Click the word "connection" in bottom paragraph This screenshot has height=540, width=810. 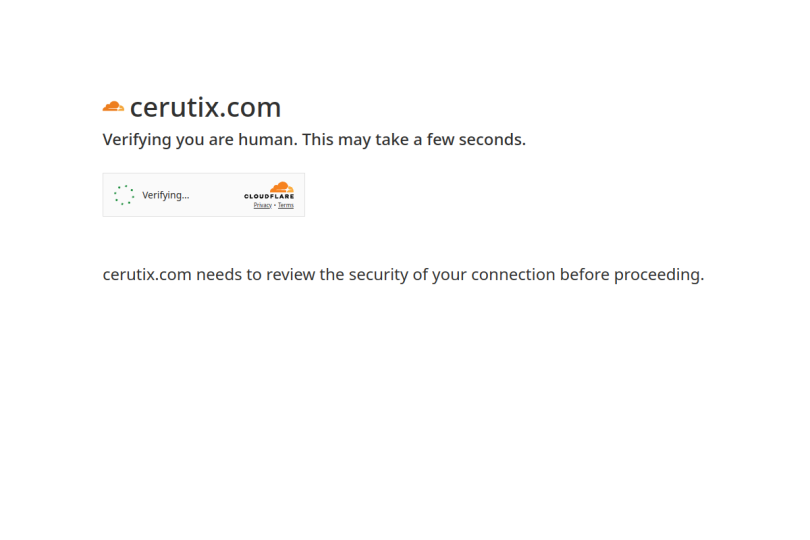pyautogui.click(x=513, y=274)
